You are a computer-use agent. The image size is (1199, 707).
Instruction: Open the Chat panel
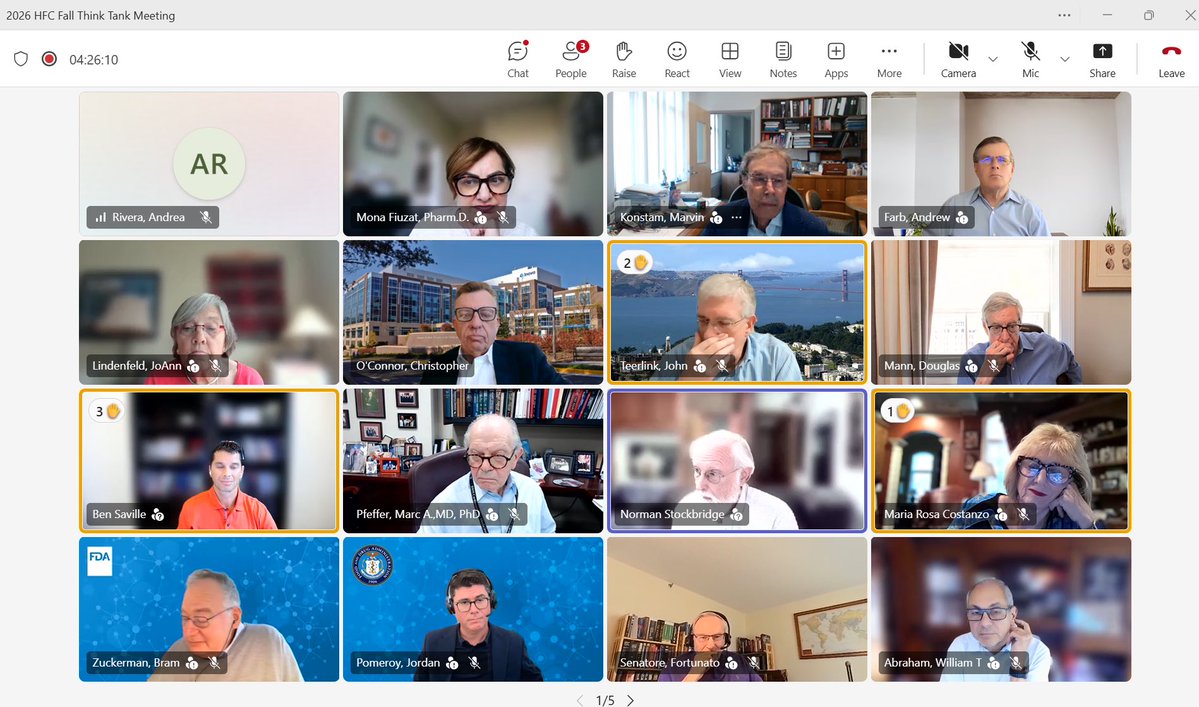pos(518,60)
